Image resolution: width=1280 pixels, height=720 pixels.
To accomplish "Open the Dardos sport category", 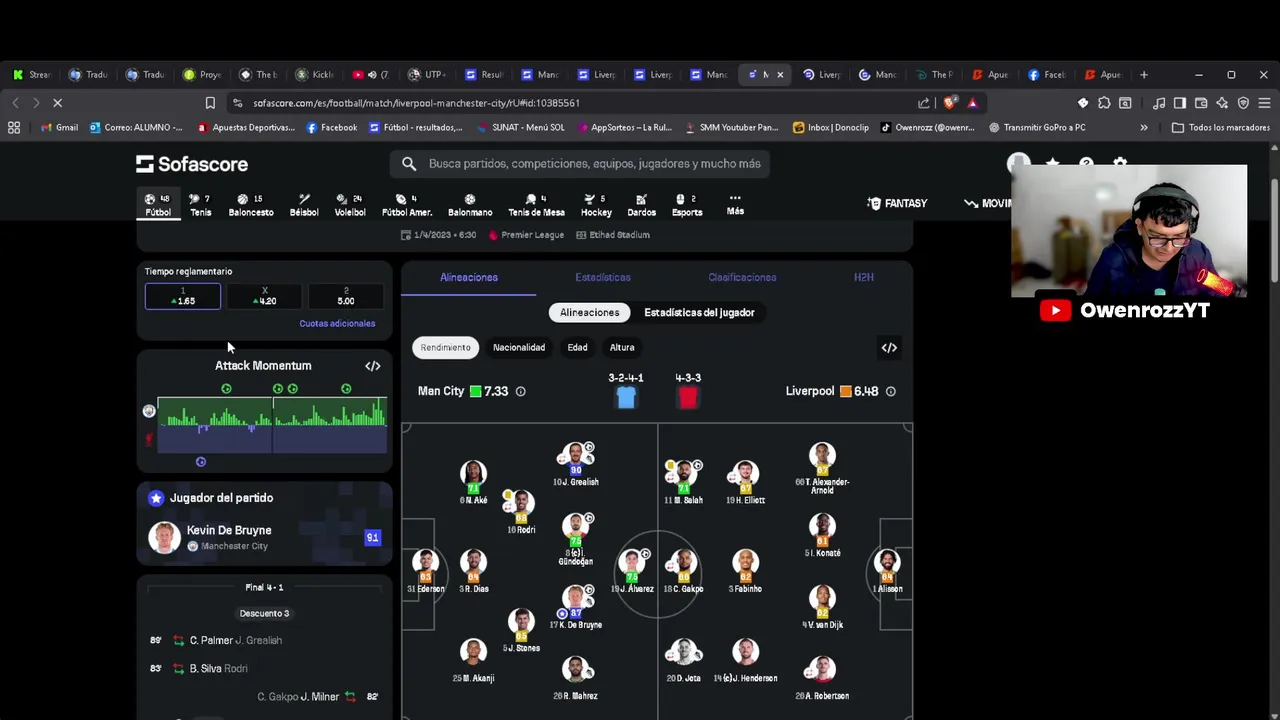I will click(x=641, y=205).
